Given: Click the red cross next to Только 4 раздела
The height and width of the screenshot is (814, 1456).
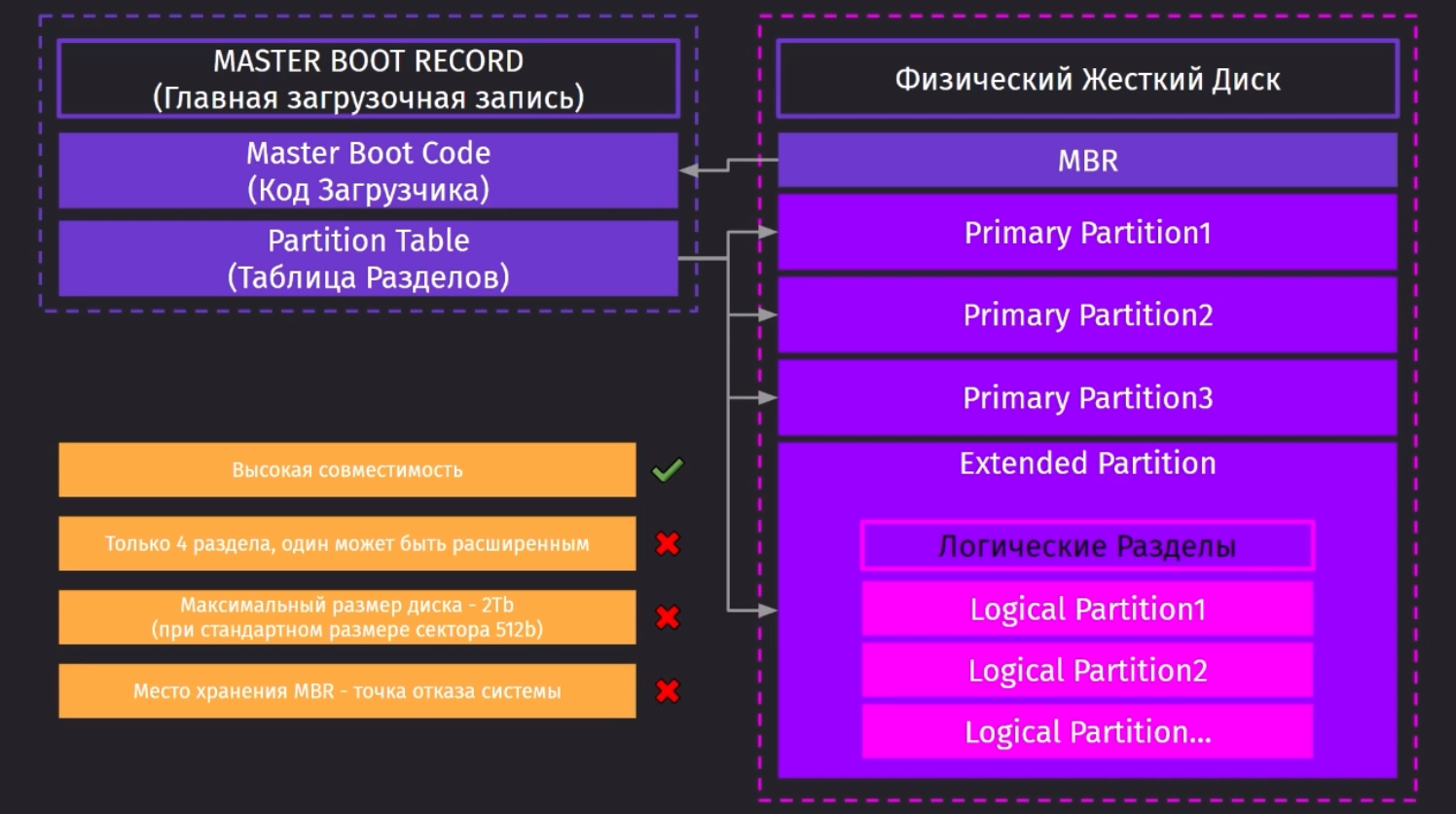Looking at the screenshot, I should tap(668, 543).
